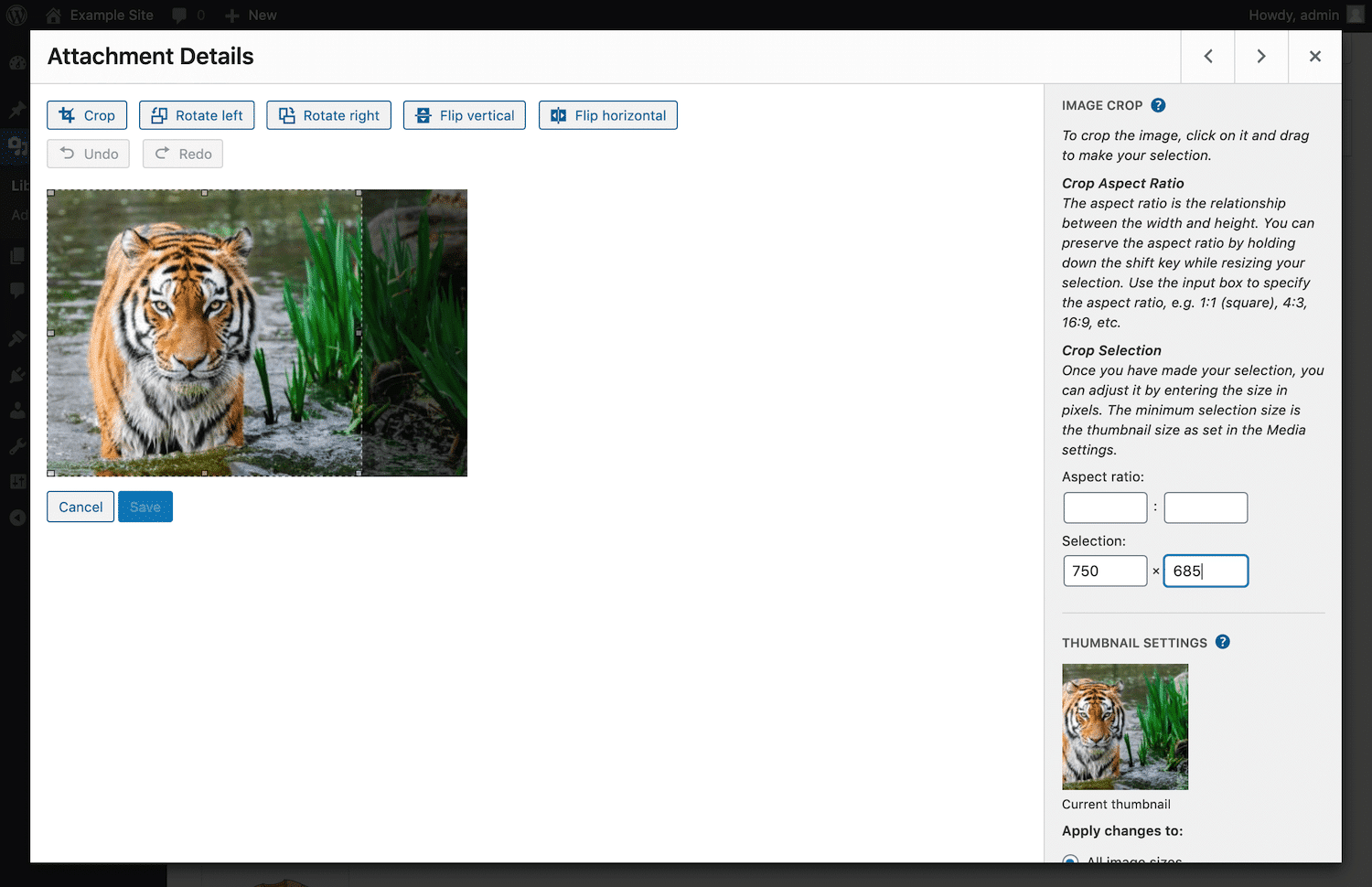The height and width of the screenshot is (887, 1372).
Task: Select the Rotate left tool
Action: click(196, 115)
